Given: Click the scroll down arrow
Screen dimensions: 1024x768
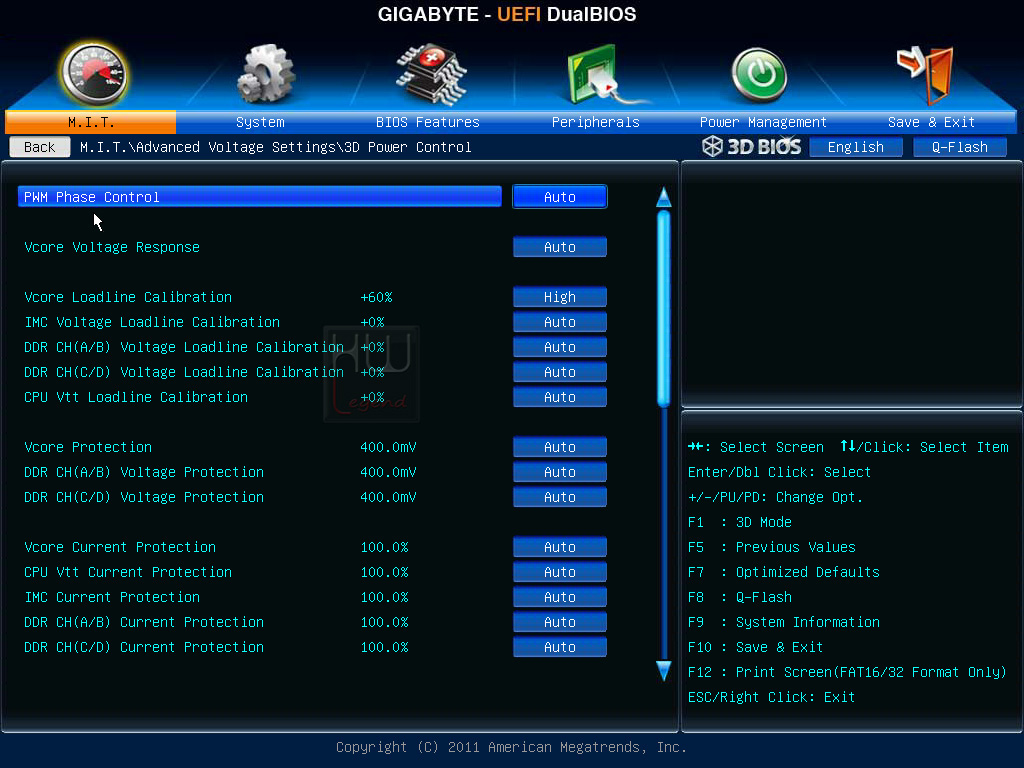Looking at the screenshot, I should tap(664, 671).
